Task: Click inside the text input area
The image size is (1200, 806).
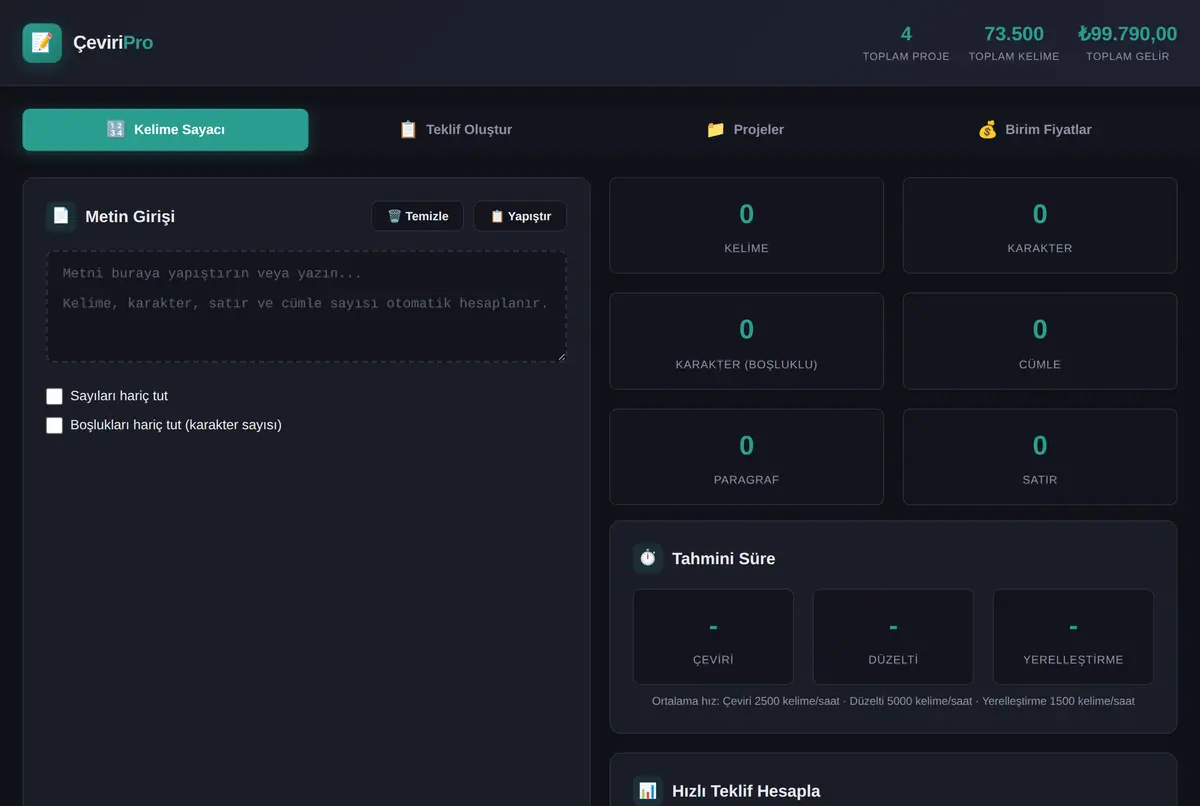Action: 306,306
